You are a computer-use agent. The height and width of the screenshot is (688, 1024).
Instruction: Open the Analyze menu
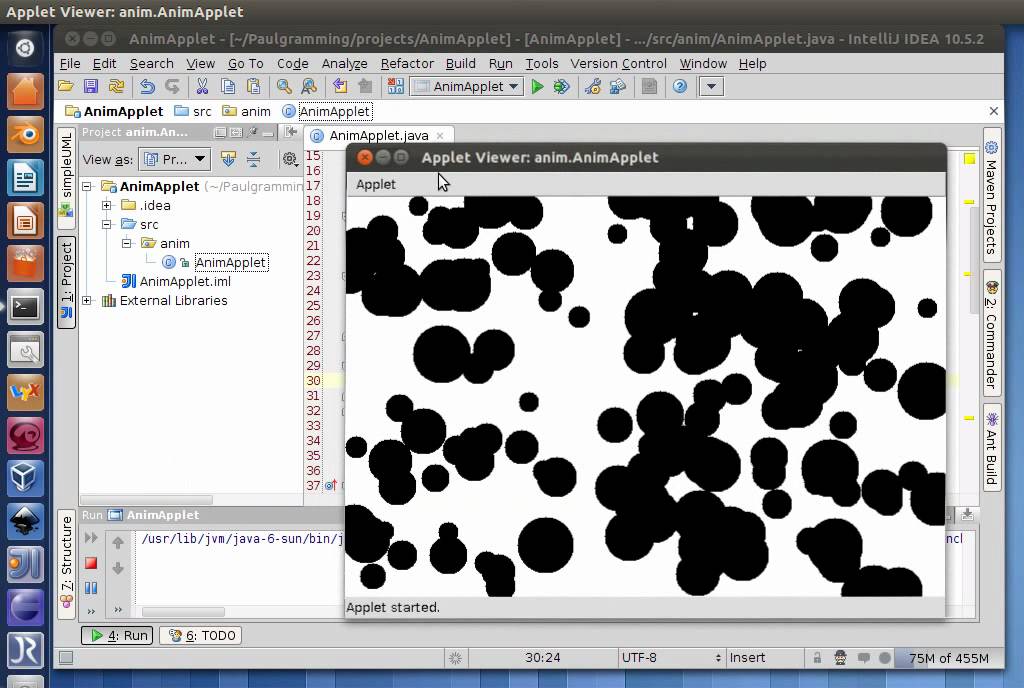tap(344, 63)
